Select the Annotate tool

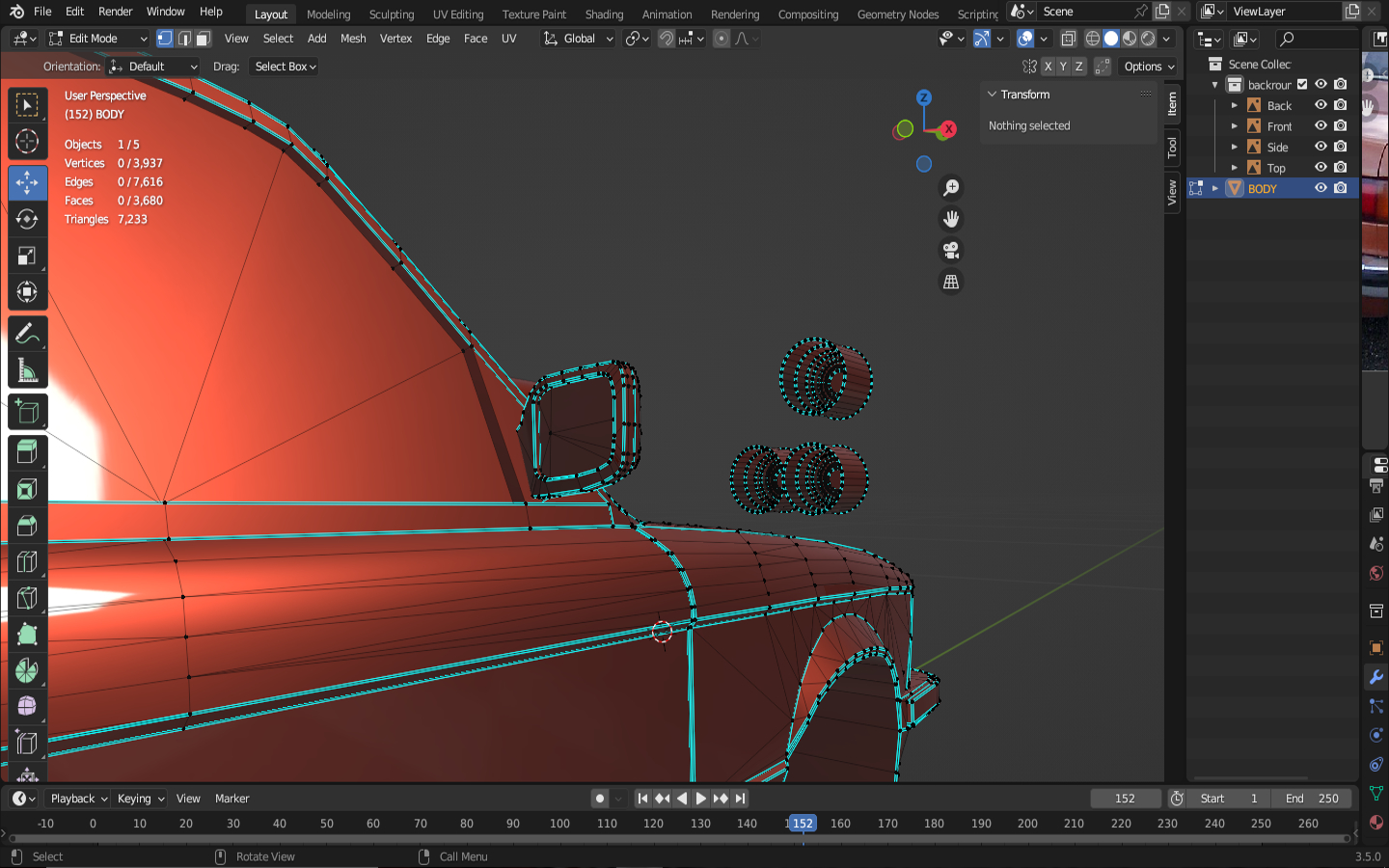(27, 334)
